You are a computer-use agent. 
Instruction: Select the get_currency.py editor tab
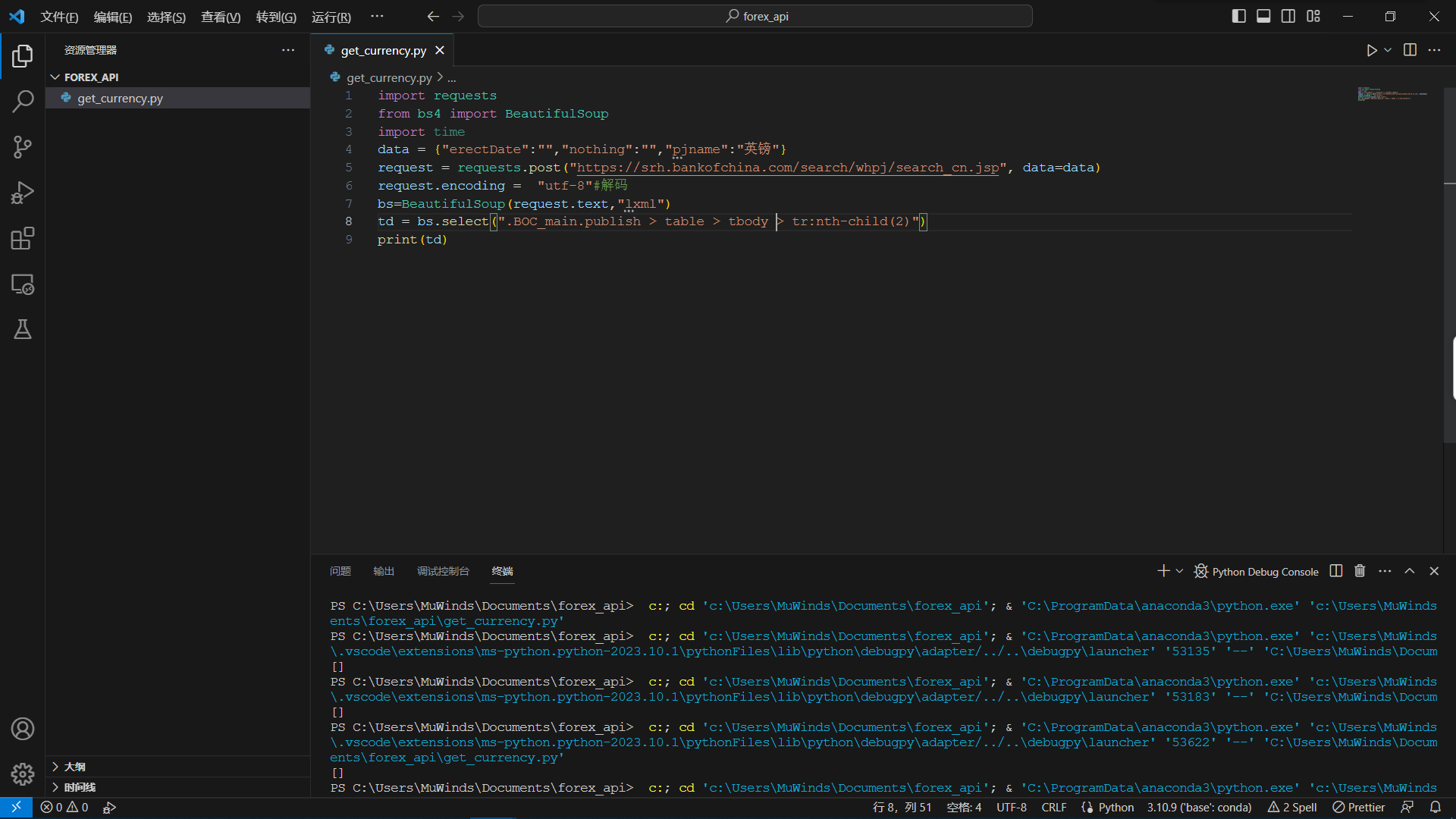pyautogui.click(x=383, y=50)
